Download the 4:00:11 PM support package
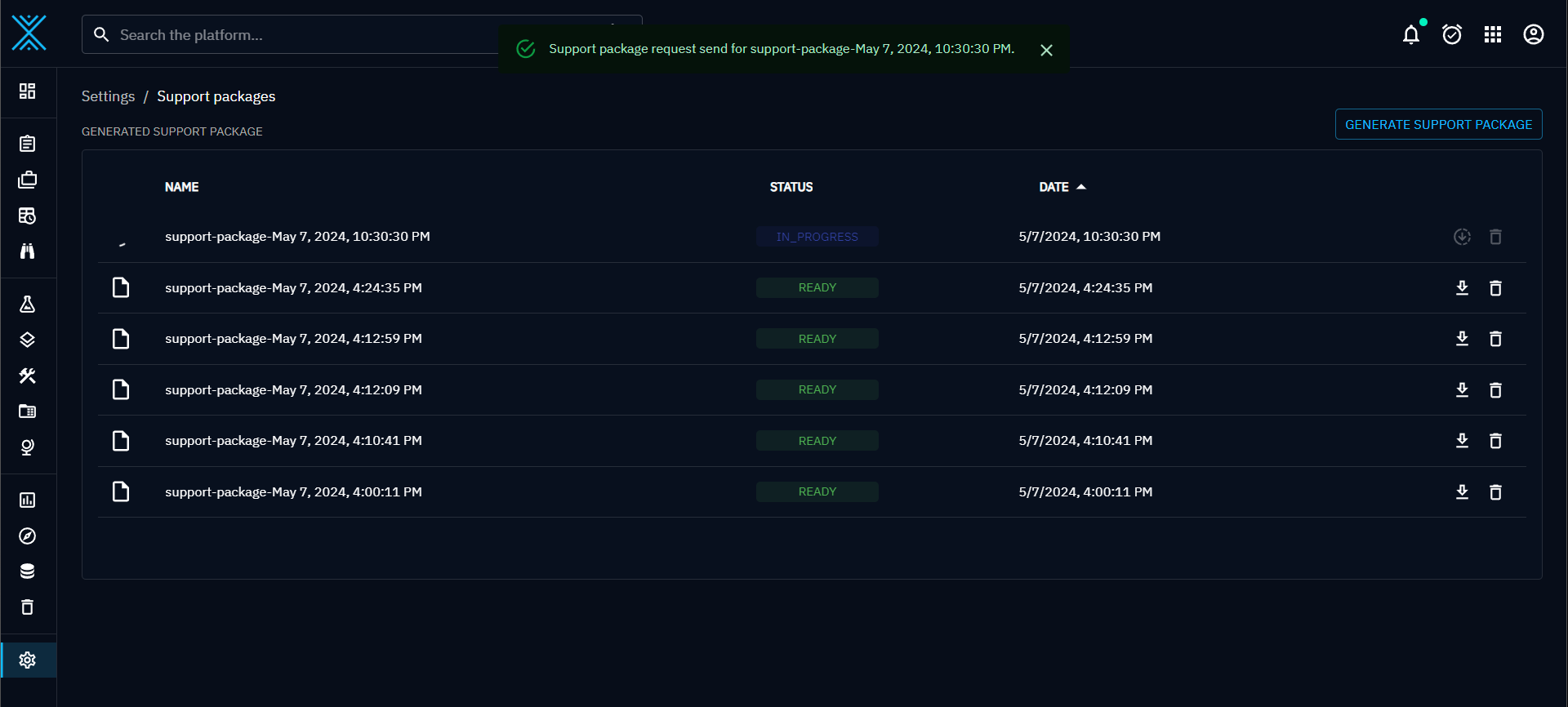The image size is (1568, 707). (1462, 491)
